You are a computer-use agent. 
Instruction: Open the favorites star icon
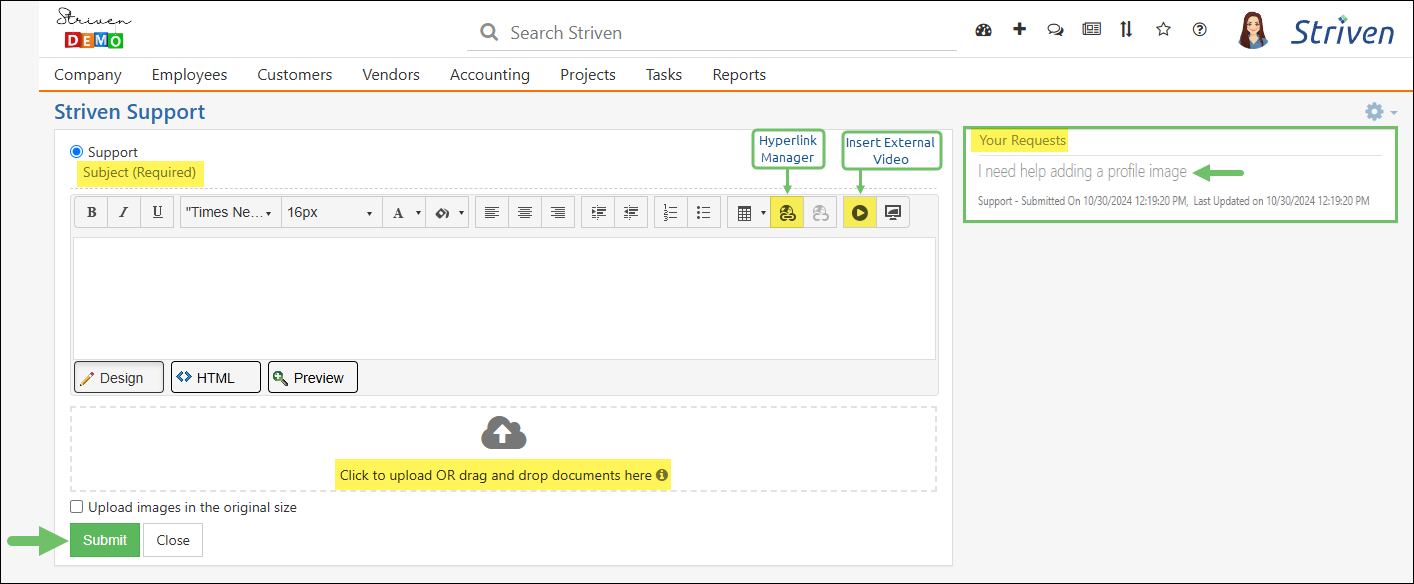coord(1163,30)
